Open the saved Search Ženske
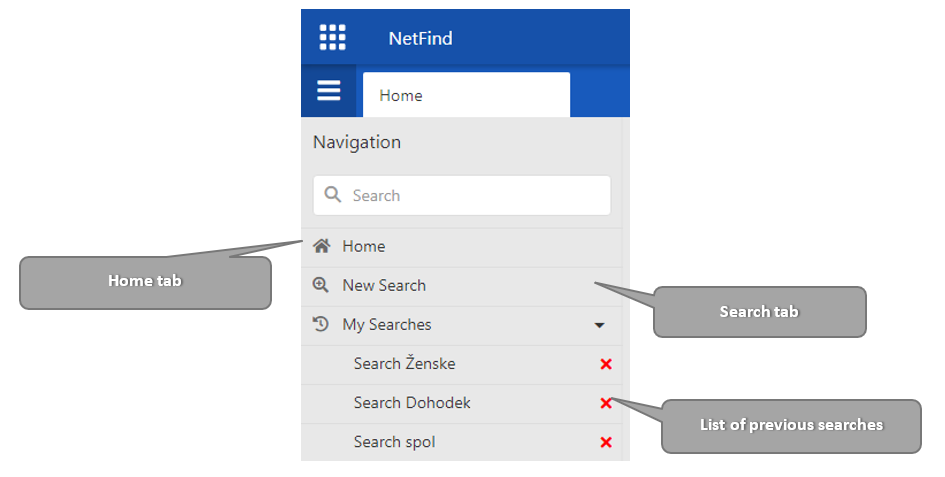The image size is (945, 477). click(404, 364)
